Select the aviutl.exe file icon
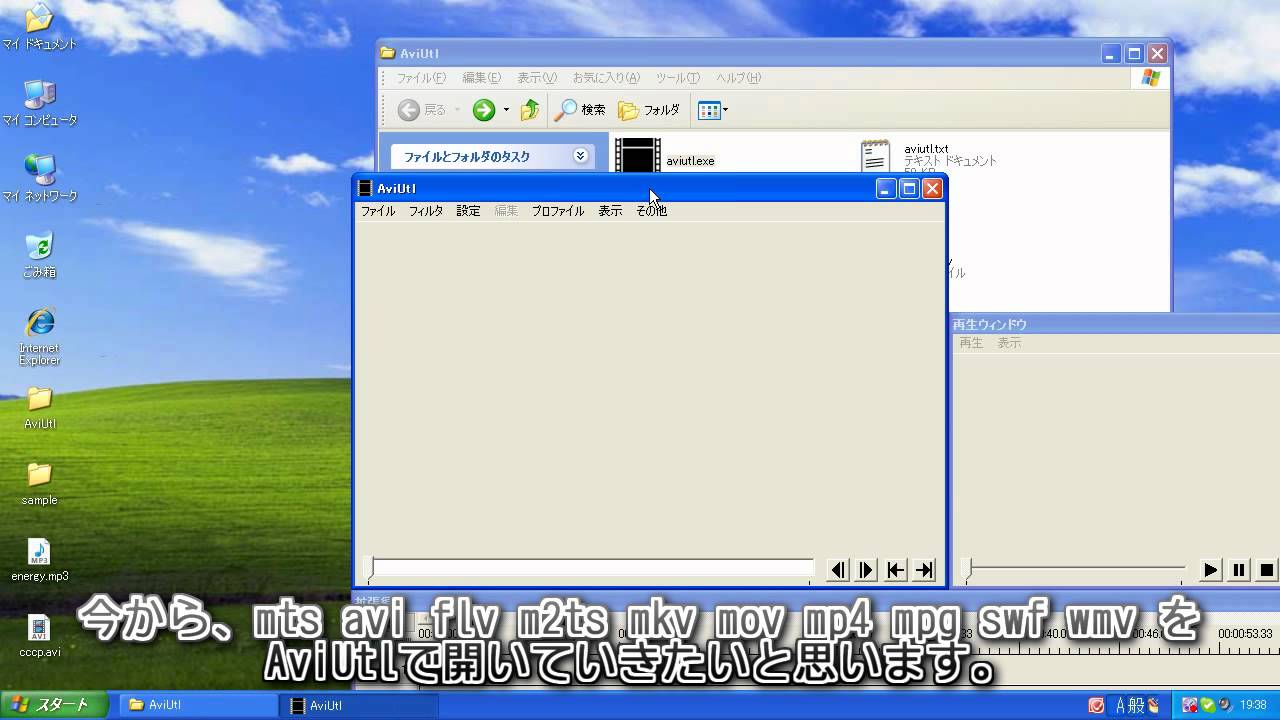This screenshot has width=1280, height=720. point(637,158)
